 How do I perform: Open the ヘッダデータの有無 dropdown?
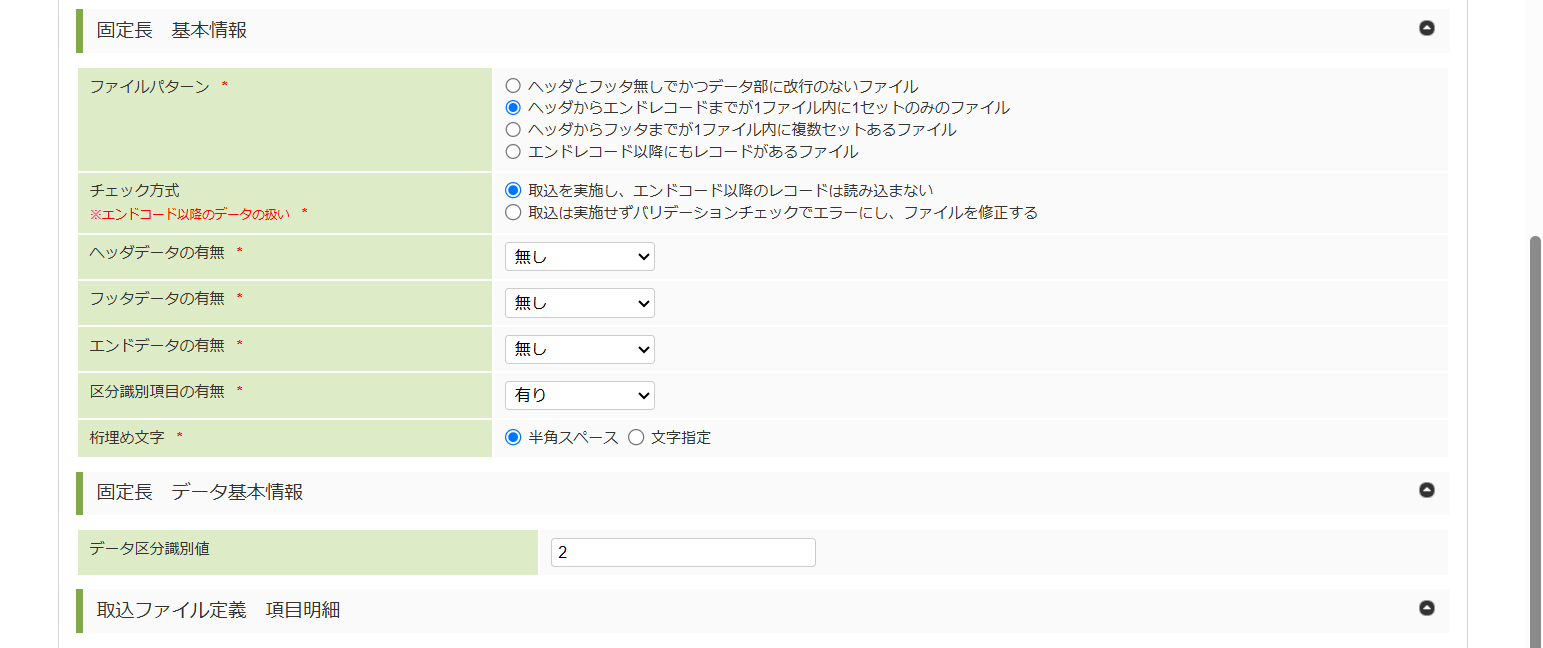point(579,257)
